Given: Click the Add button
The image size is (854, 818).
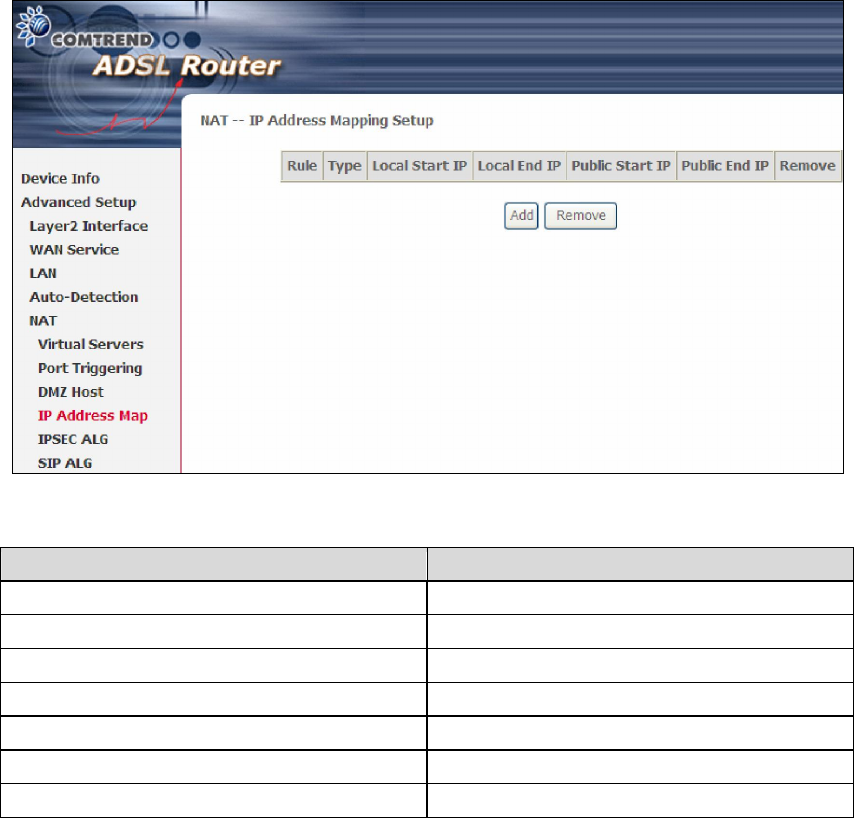Looking at the screenshot, I should (x=521, y=216).
